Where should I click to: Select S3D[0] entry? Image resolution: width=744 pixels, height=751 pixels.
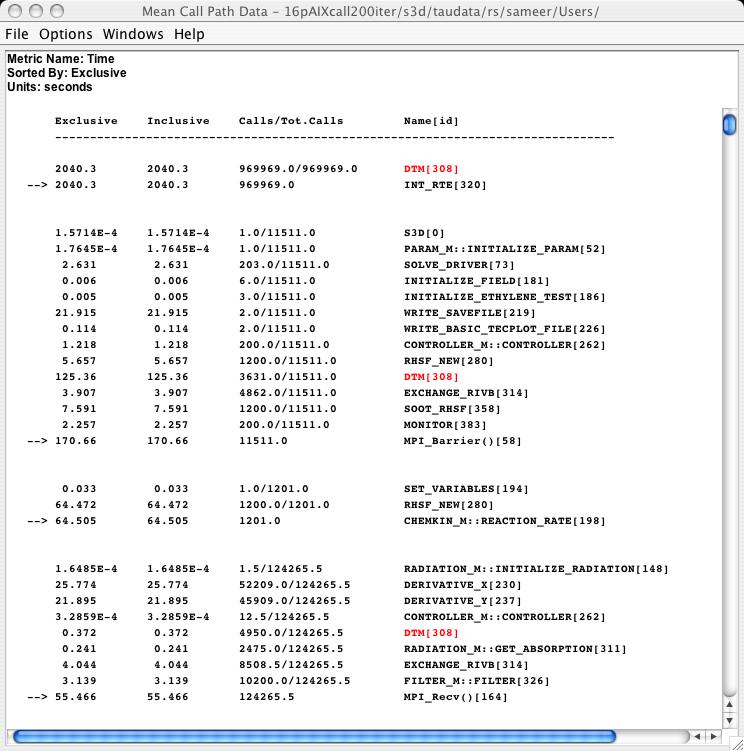(x=424, y=233)
